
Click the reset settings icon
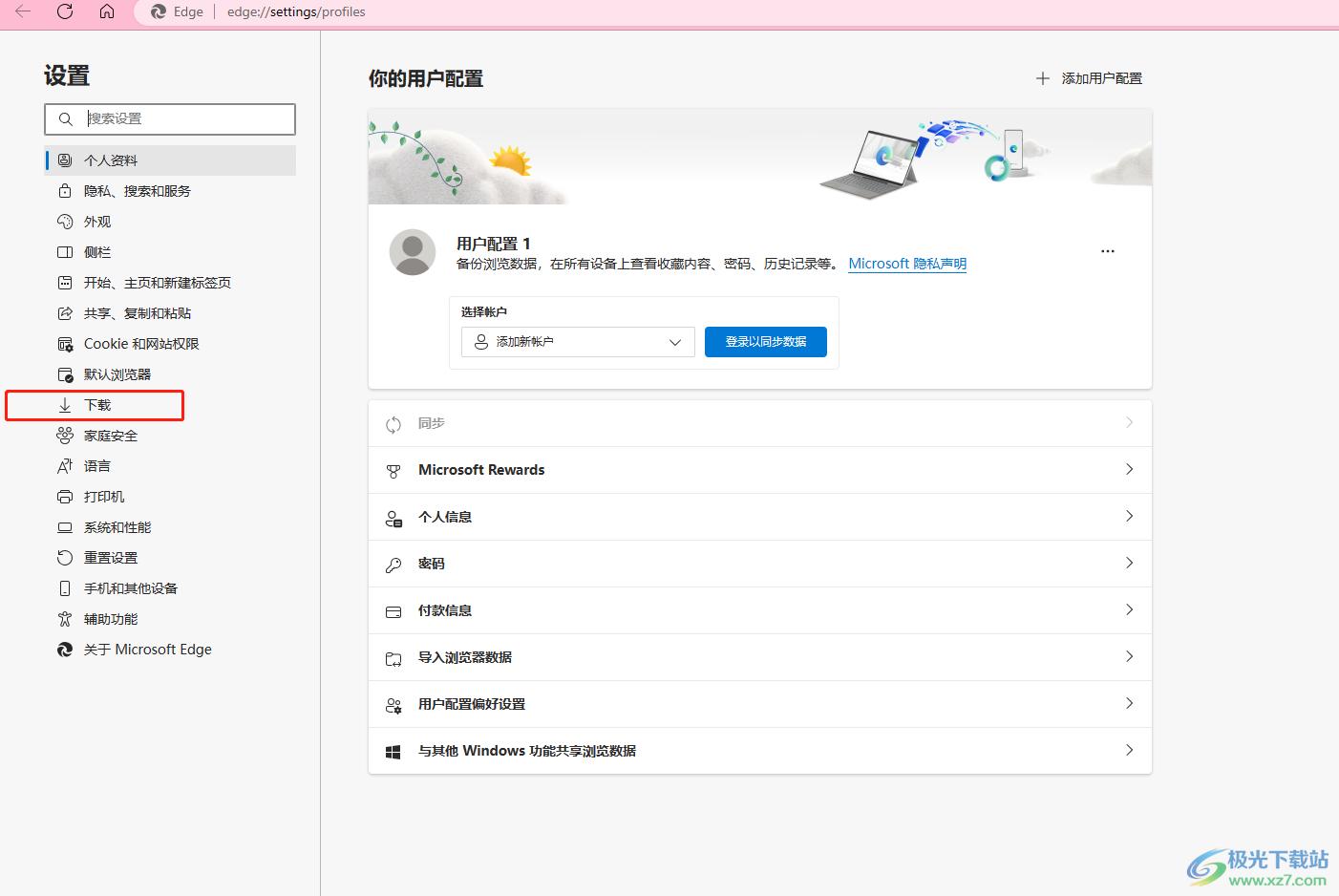pos(65,558)
